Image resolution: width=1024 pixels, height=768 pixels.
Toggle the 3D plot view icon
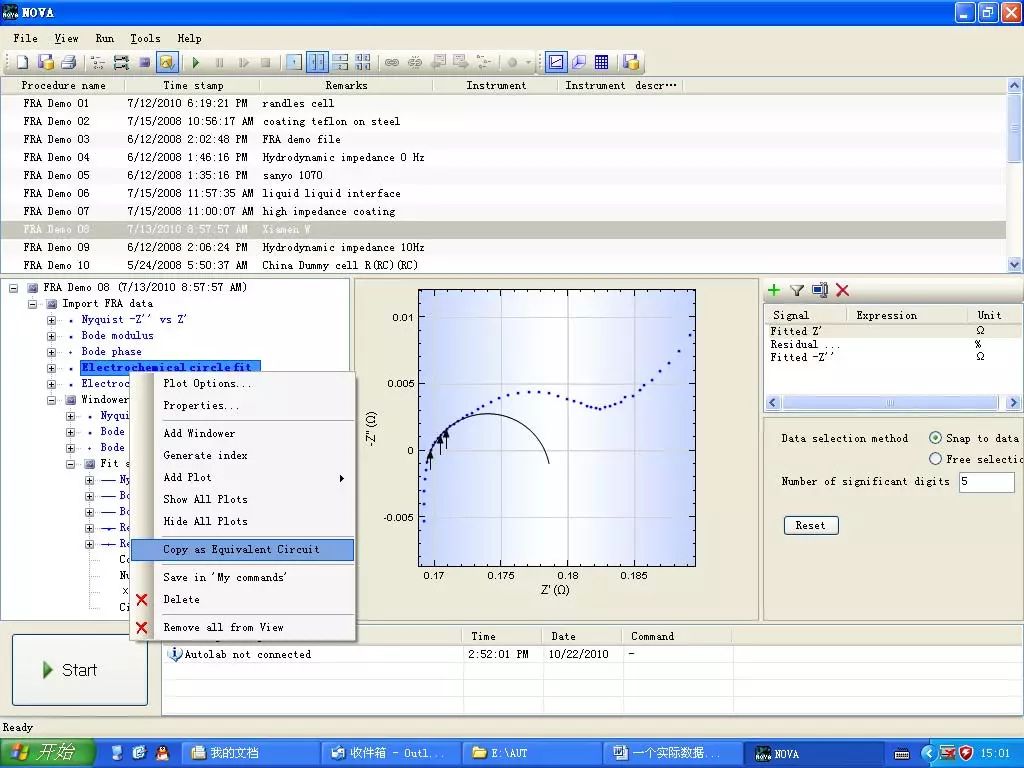579,63
